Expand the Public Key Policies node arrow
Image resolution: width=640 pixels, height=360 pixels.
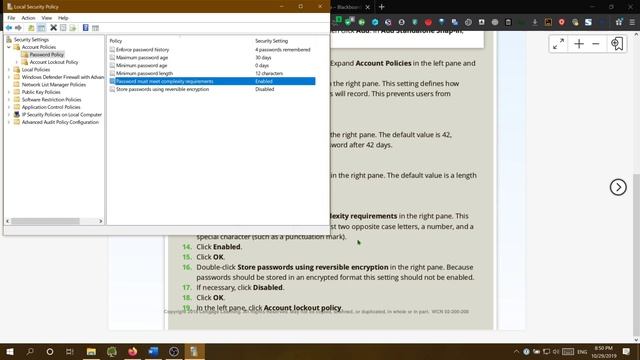coord(9,92)
